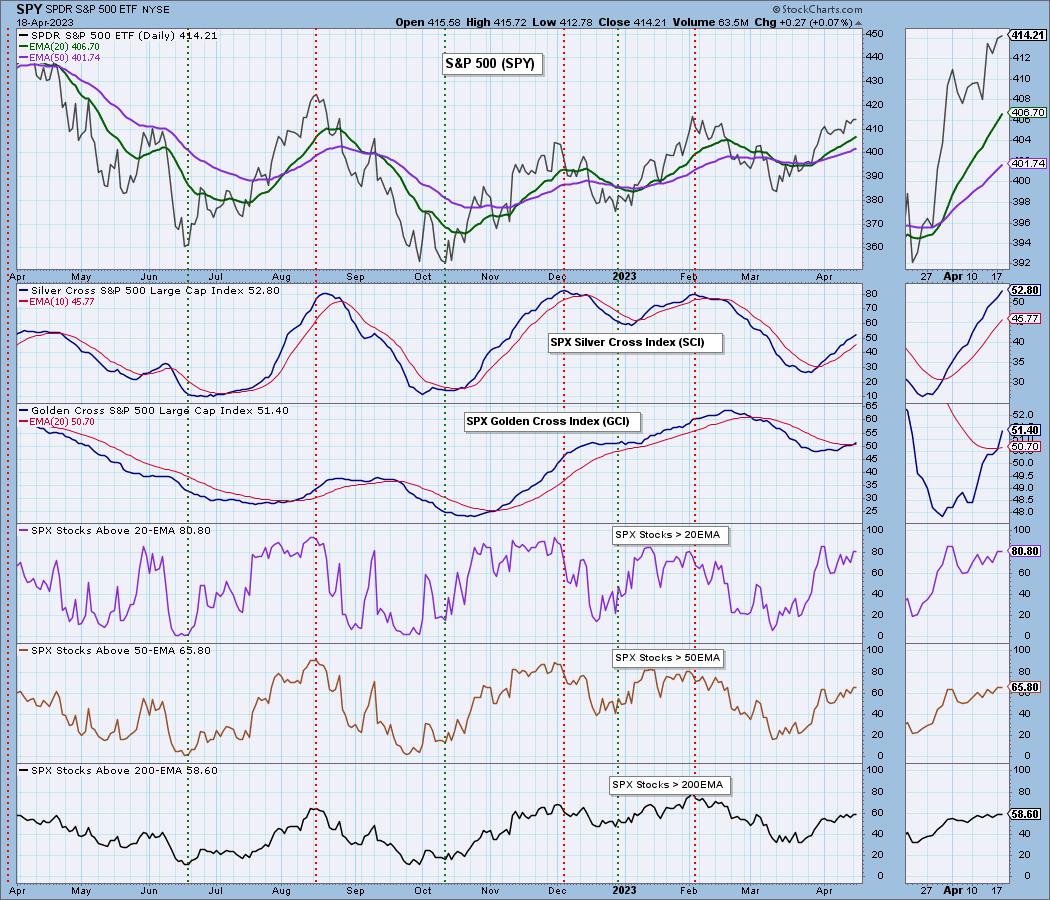1050x900 pixels.
Task: Click the 45.77 value tag in zoom panel
Action: 1025,319
